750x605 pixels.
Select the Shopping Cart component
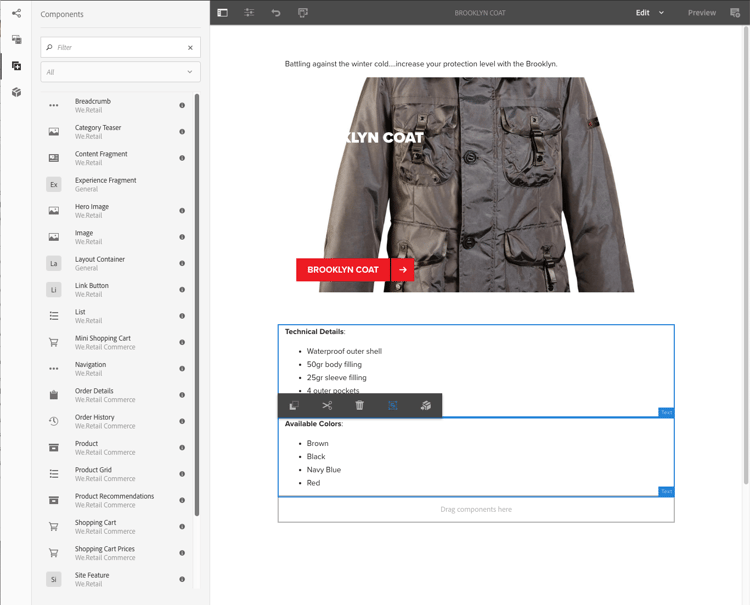117,526
